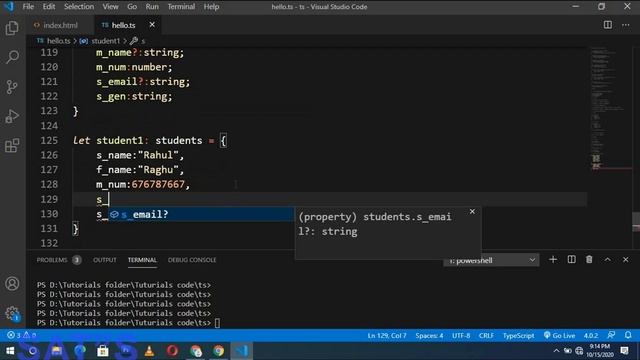The image size is (640, 360).
Task: Open the Accounts menu icon
Action: [x=12, y=284]
